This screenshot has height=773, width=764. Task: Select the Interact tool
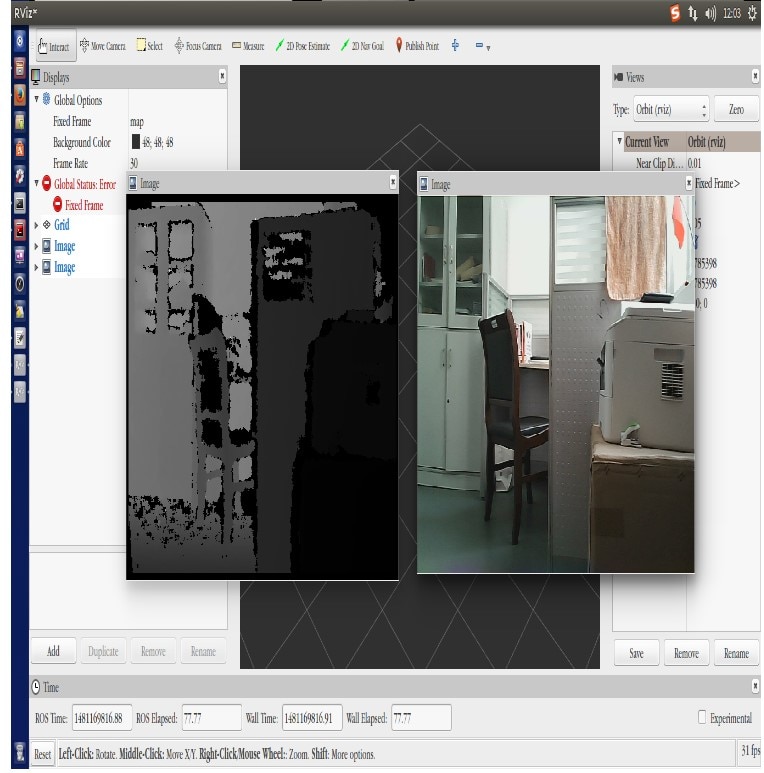point(53,46)
